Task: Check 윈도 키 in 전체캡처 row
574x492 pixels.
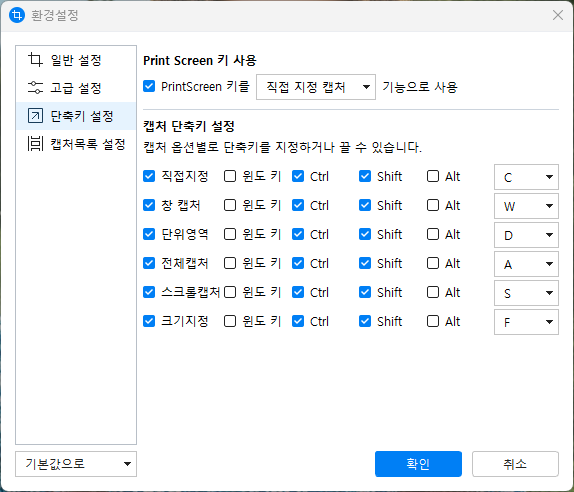Action: tap(230, 263)
